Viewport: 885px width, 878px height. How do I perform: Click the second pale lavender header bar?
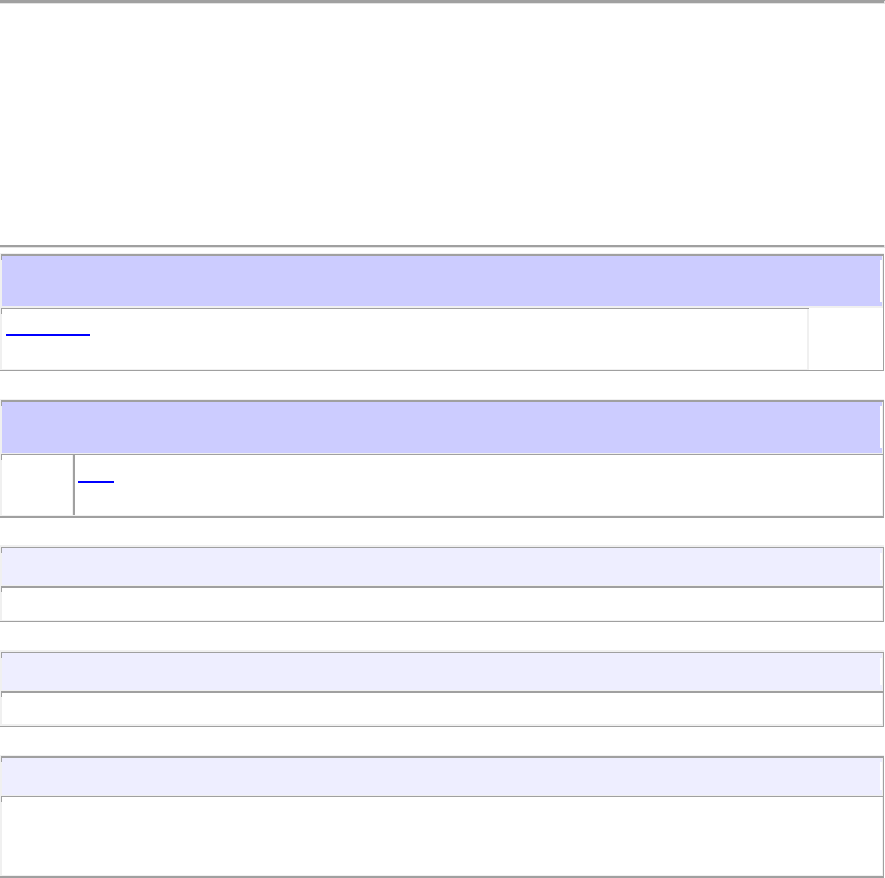pyautogui.click(x=441, y=672)
